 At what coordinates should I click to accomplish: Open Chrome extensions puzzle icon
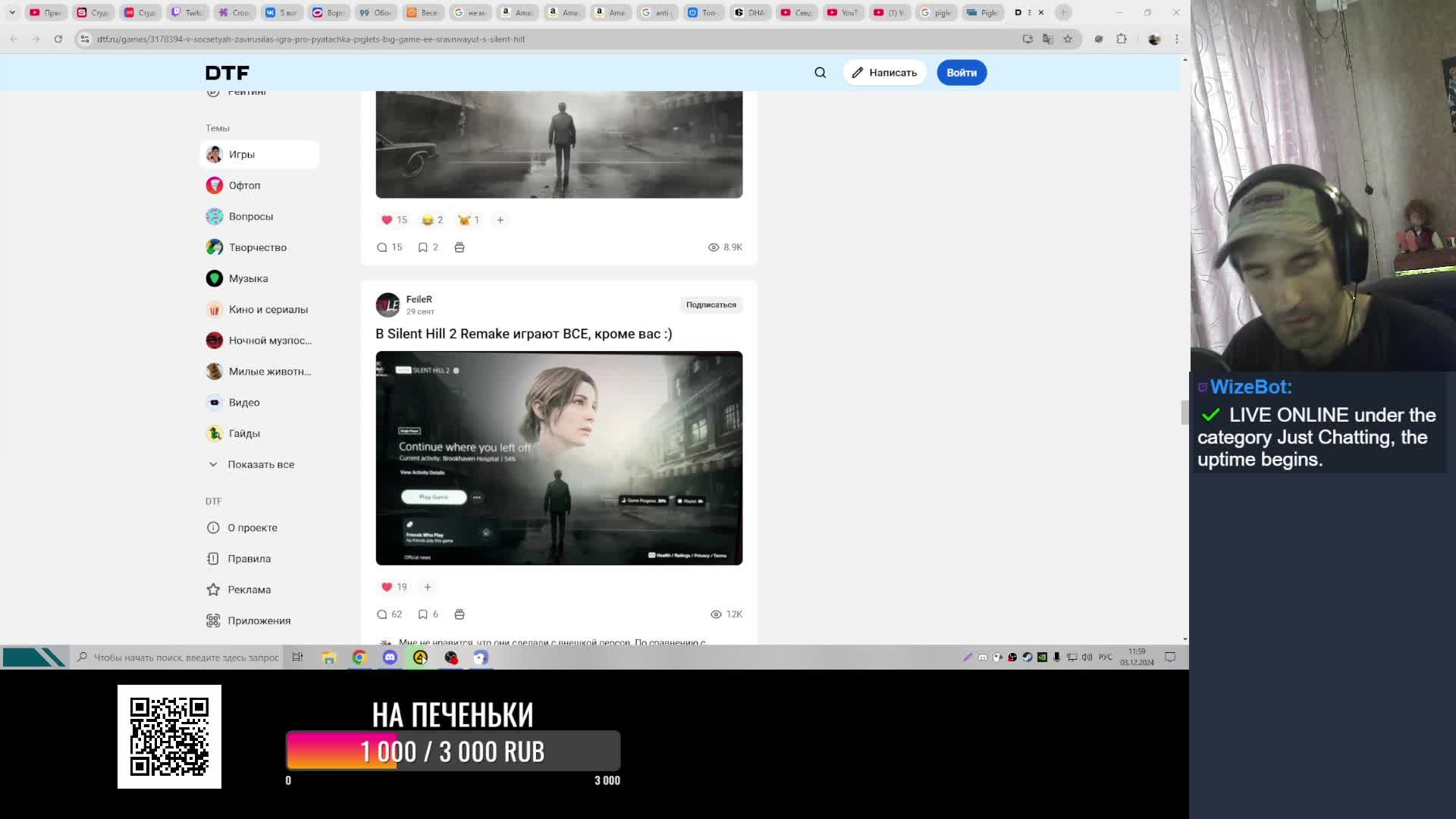tap(1122, 39)
